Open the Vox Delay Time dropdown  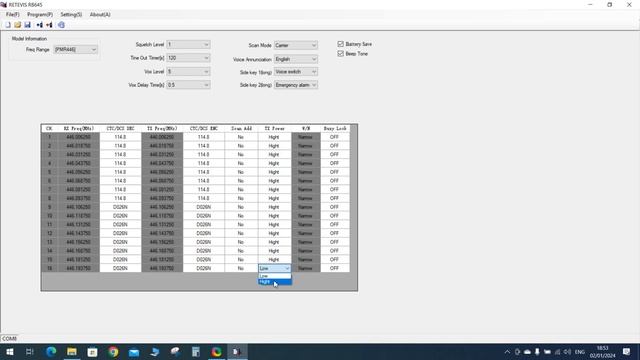coord(188,85)
